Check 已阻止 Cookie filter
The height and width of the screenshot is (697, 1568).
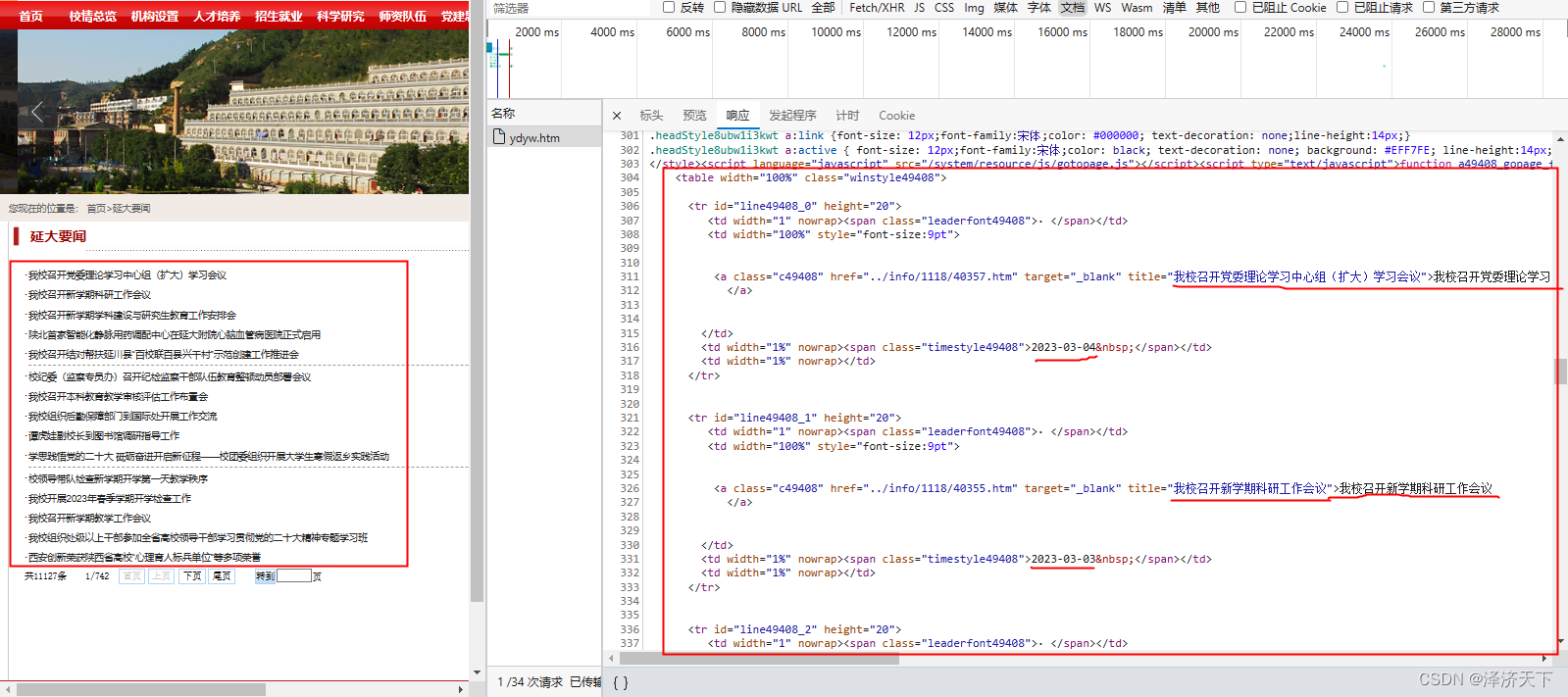[1240, 7]
